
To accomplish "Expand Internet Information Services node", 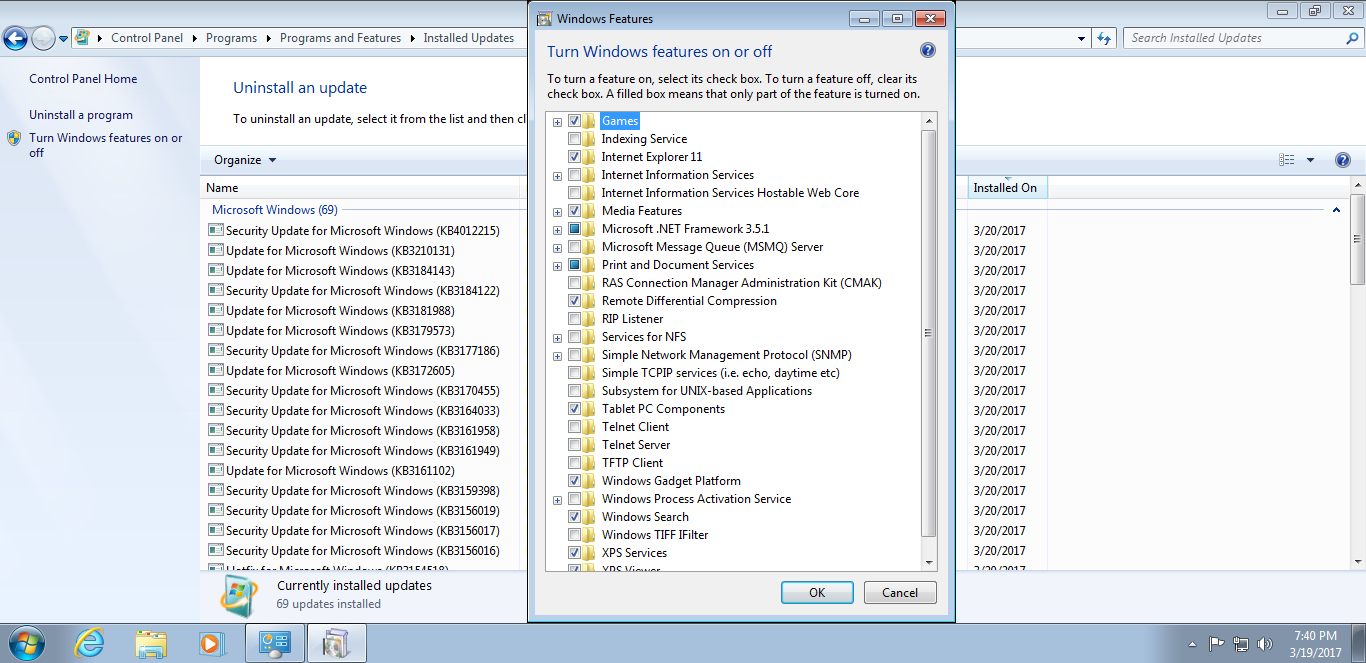I will 557,176.
